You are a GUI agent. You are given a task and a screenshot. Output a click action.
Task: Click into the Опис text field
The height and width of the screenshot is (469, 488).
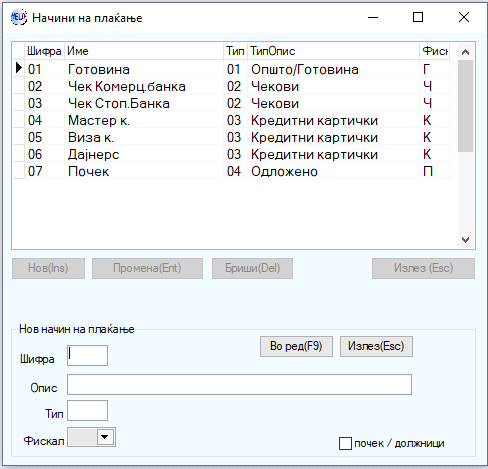click(239, 384)
